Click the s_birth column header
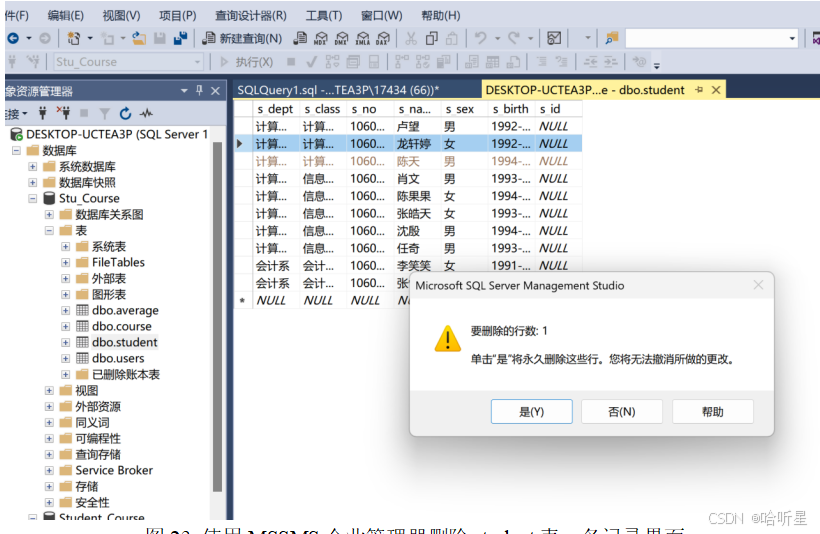Image resolution: width=820 pixels, height=534 pixels. 510,109
